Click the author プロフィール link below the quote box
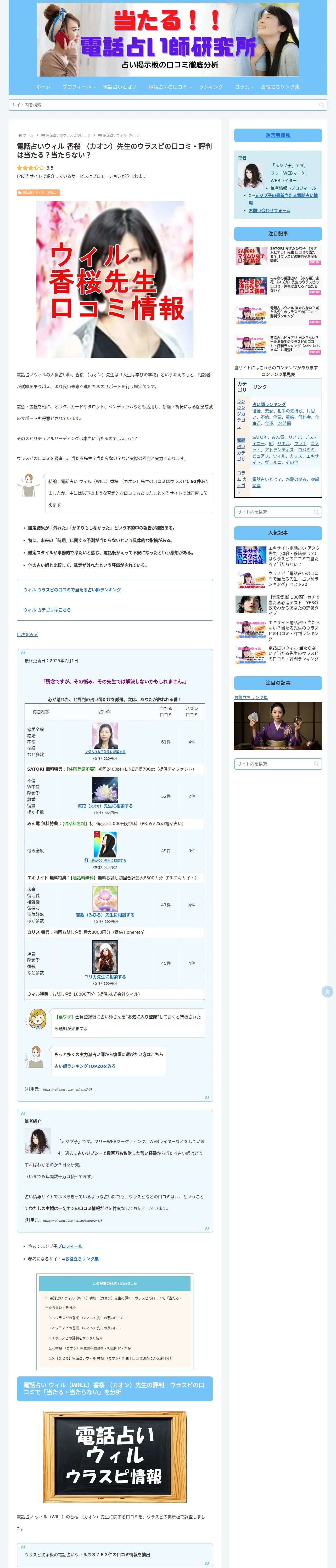This screenshot has height=1568, width=336. (70, 1246)
